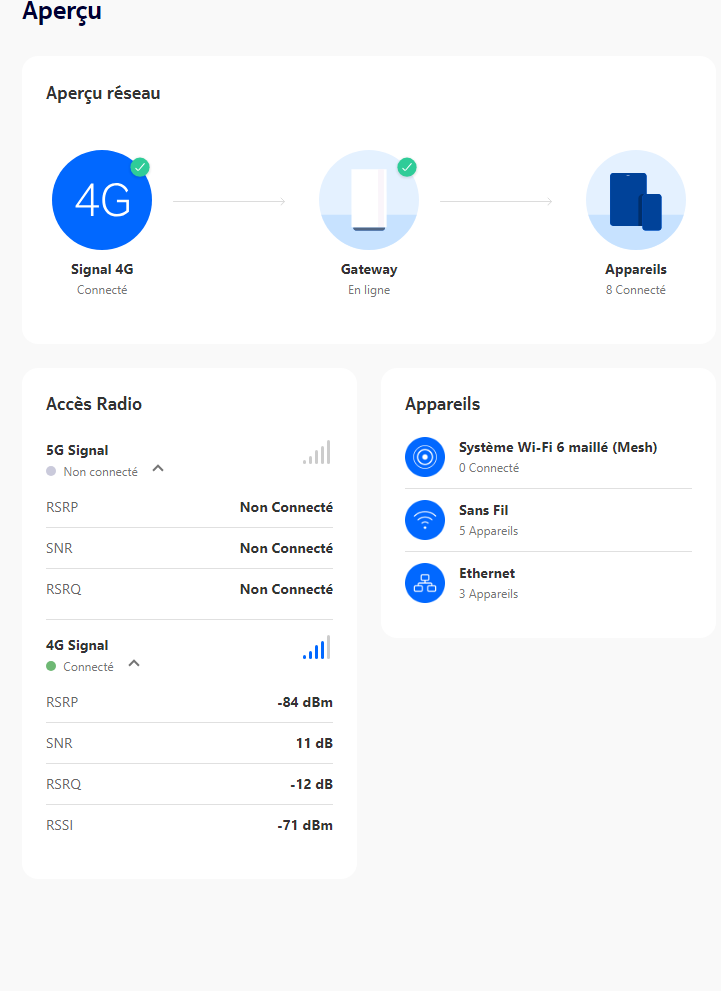Image resolution: width=721 pixels, height=991 pixels.
Task: Click the 8 Connecté devices count
Action: 636,290
